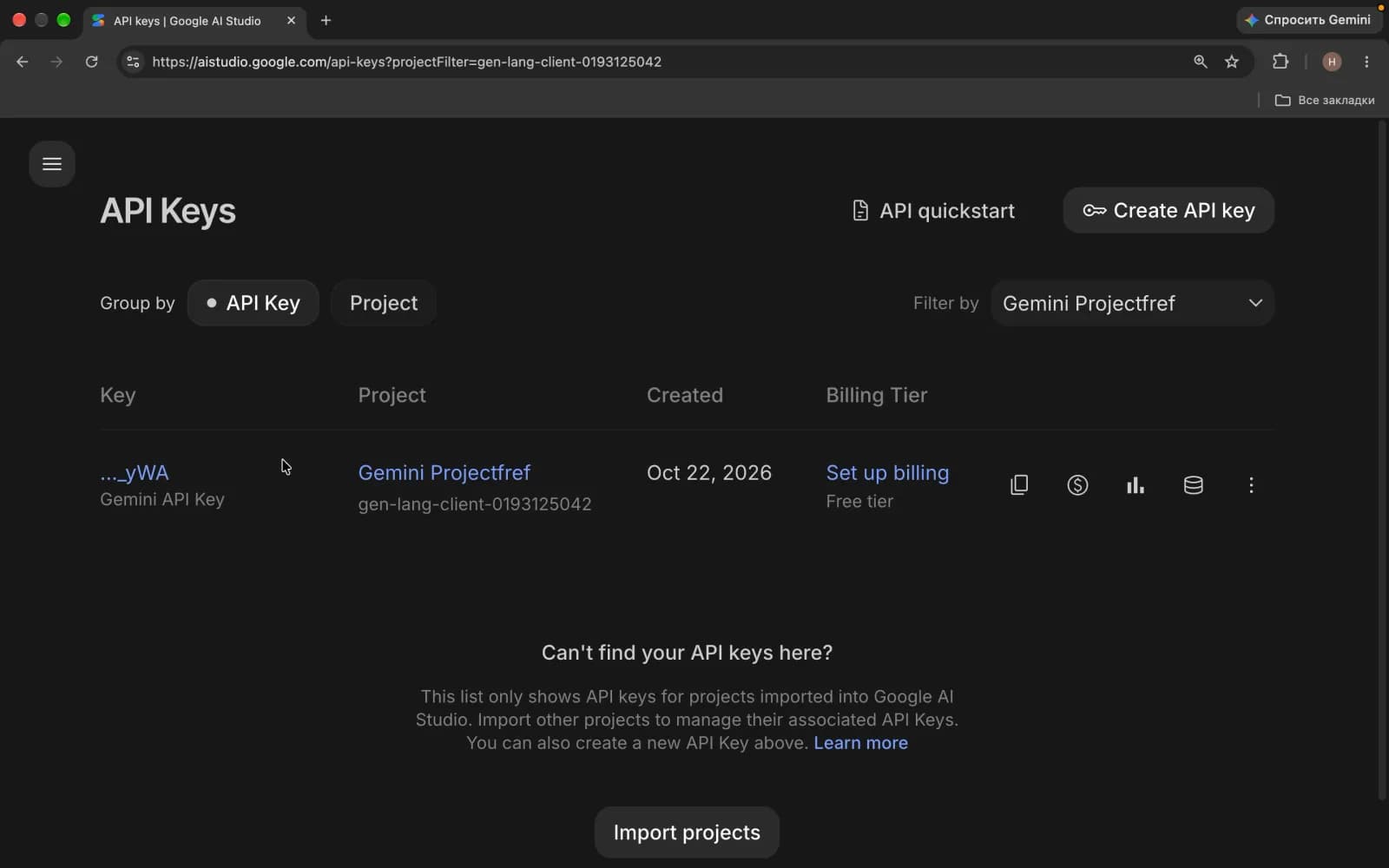This screenshot has width=1389, height=868.
Task: Click the Ask Gemini button in the title bar
Action: (x=1309, y=20)
